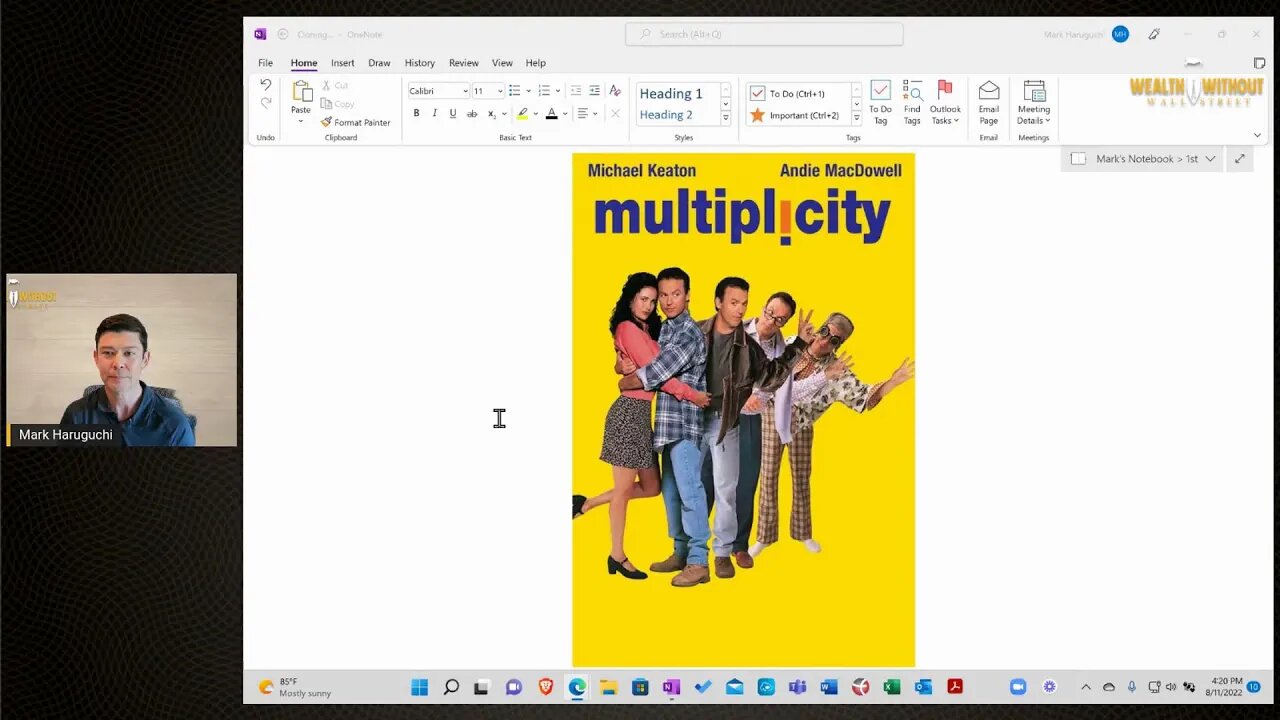Open File Explorer from taskbar
Screen dimensions: 1280x720
[x=608, y=687]
